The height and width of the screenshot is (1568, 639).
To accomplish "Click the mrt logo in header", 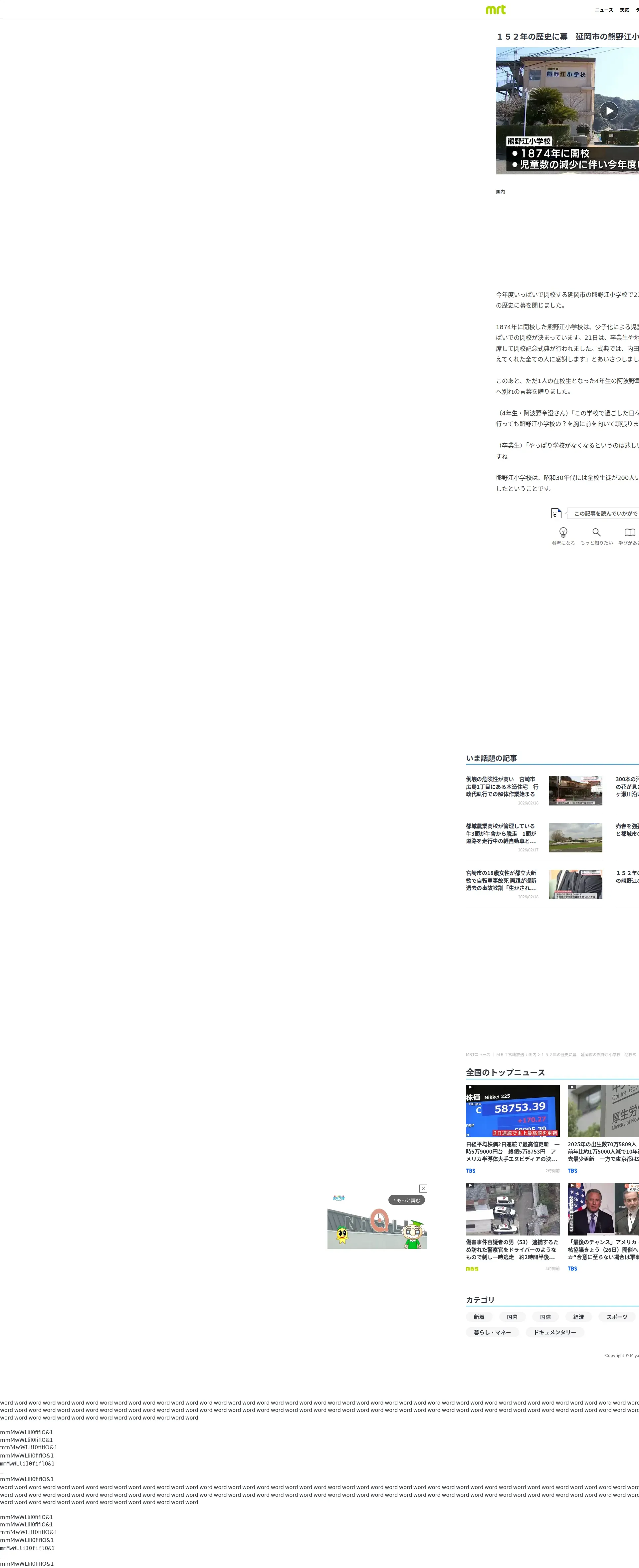I will click(x=495, y=9).
